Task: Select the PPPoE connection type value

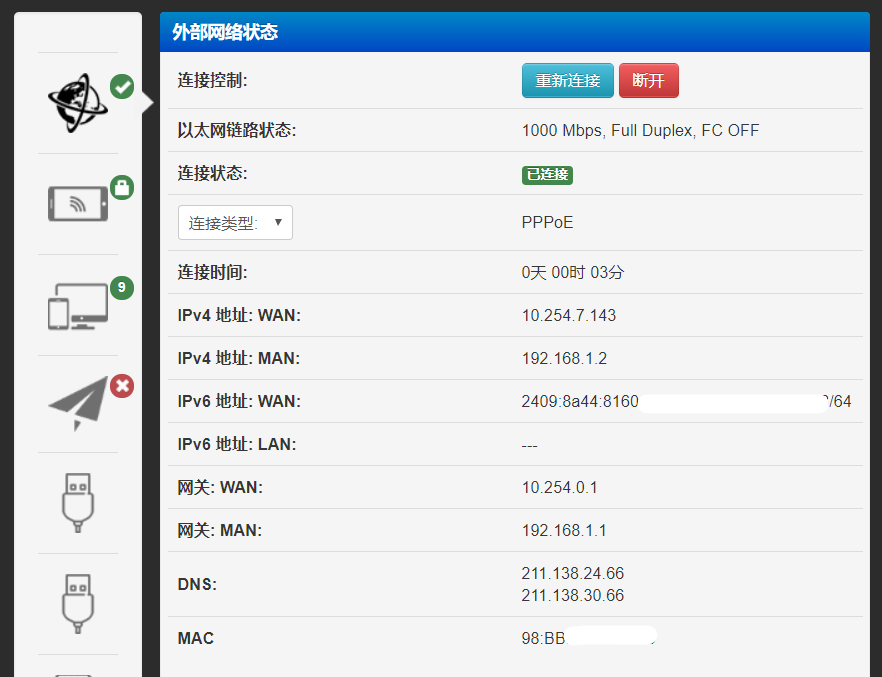Action: coord(547,223)
